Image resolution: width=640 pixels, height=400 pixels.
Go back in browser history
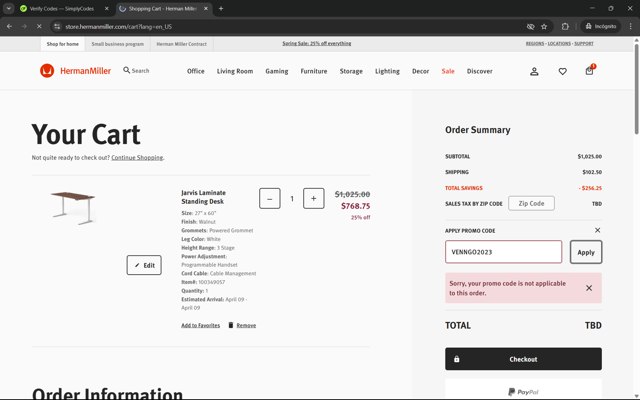[x=9, y=26]
